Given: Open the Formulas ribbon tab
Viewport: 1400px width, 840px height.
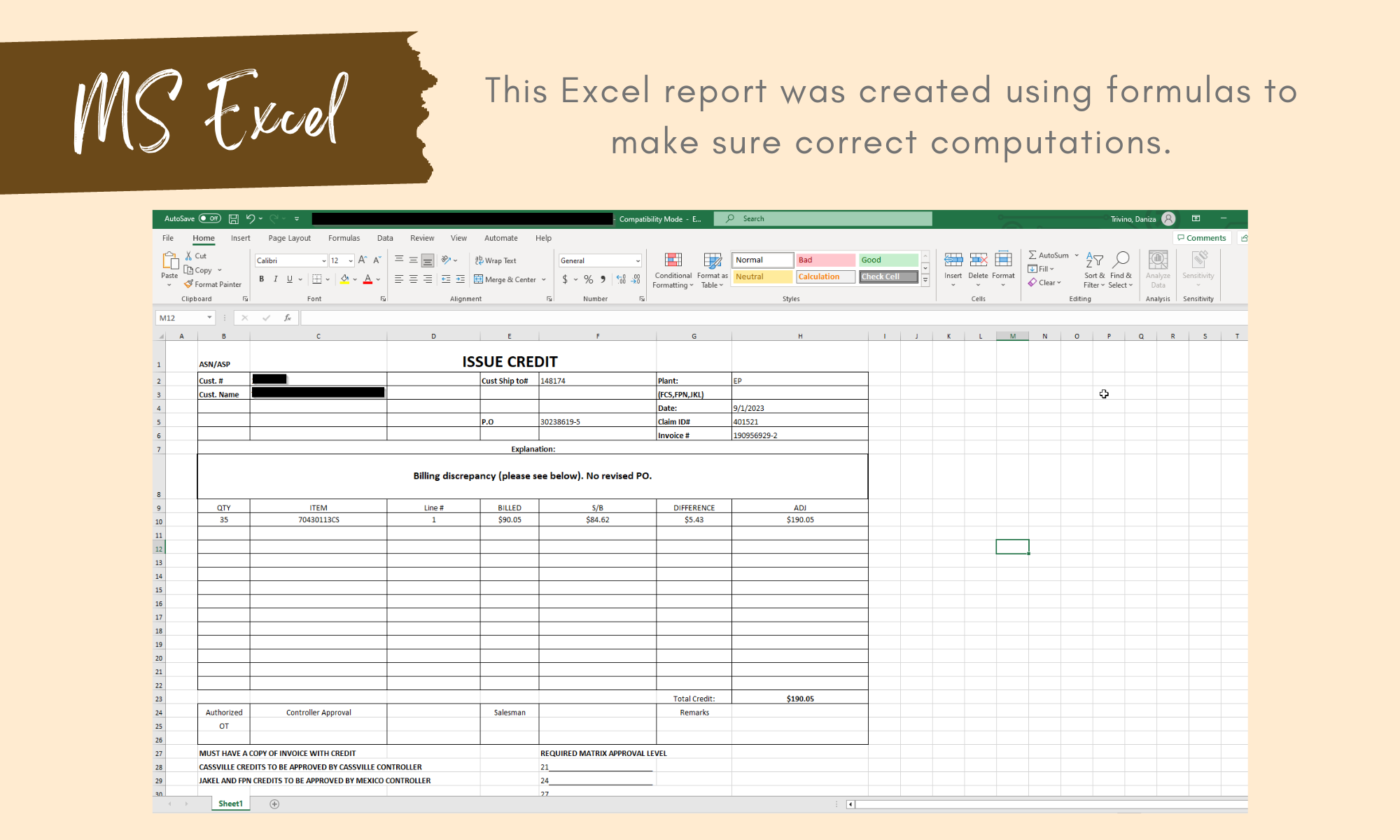Looking at the screenshot, I should [344, 238].
